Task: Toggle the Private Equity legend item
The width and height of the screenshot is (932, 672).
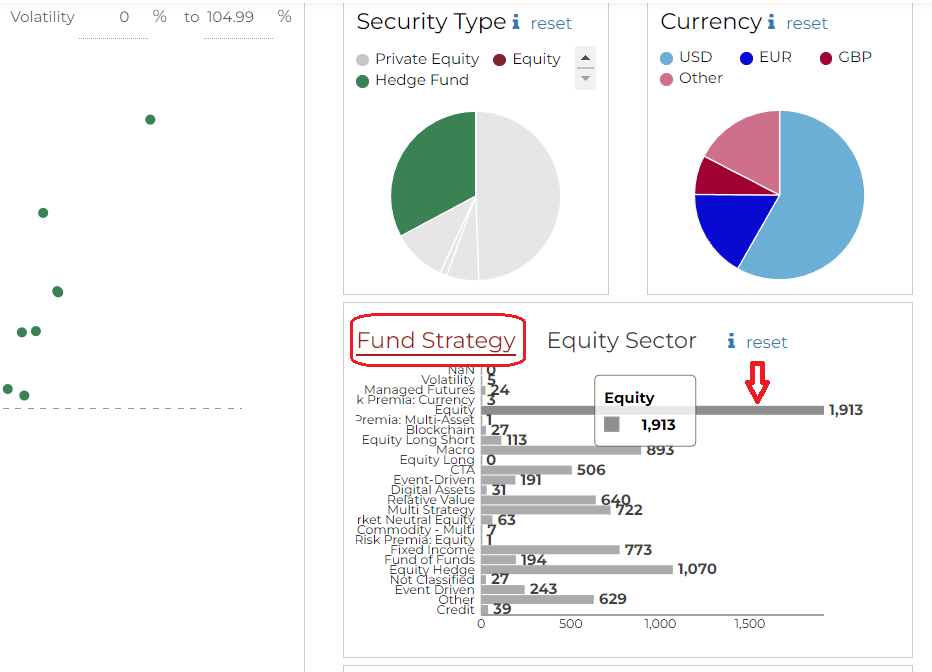Action: point(417,59)
